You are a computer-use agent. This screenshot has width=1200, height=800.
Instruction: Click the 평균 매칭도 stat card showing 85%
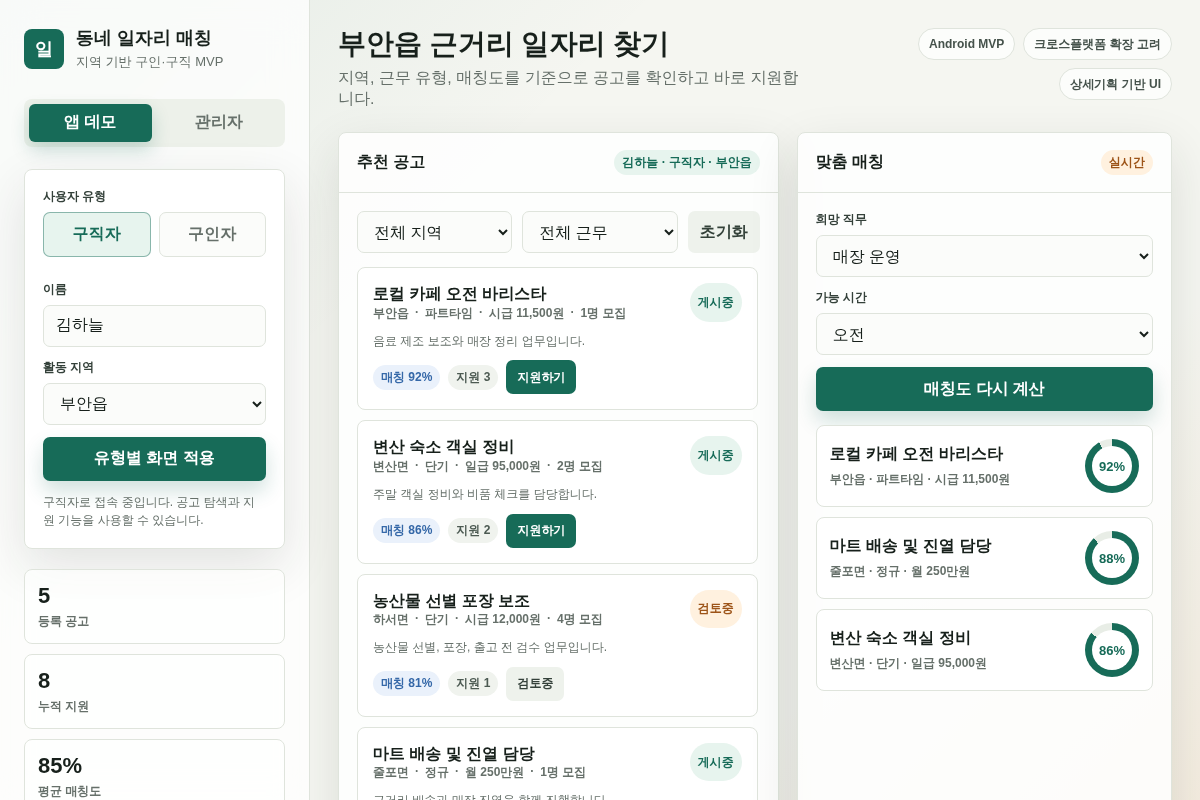154,770
